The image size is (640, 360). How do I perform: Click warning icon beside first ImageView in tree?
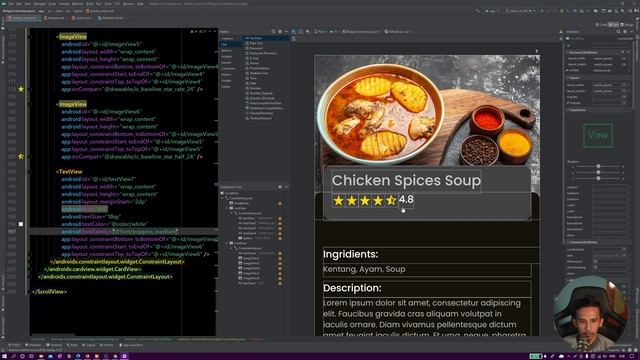tap(280, 203)
